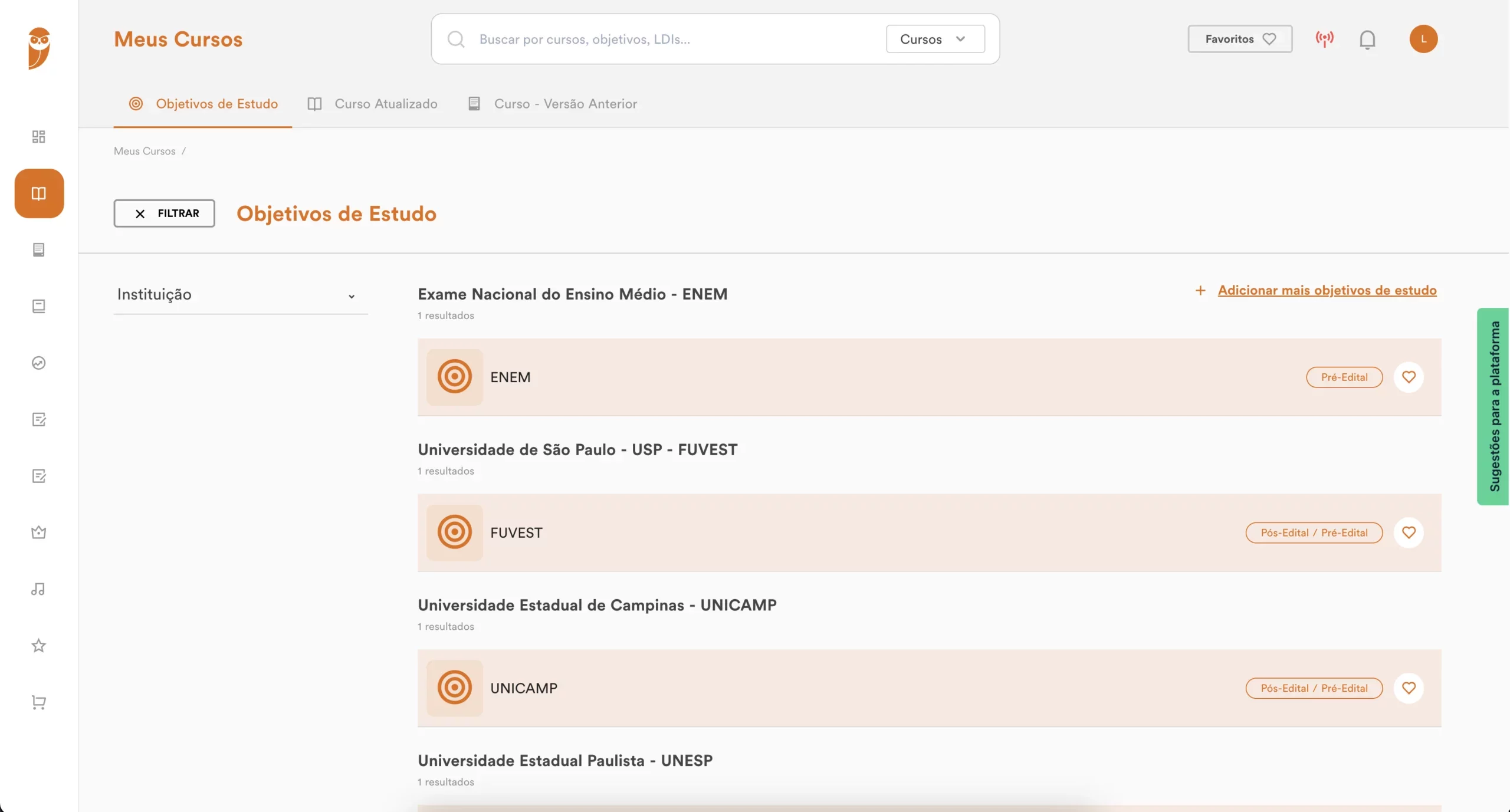1510x812 pixels.
Task: Click the FILTRAR button
Action: (164, 213)
